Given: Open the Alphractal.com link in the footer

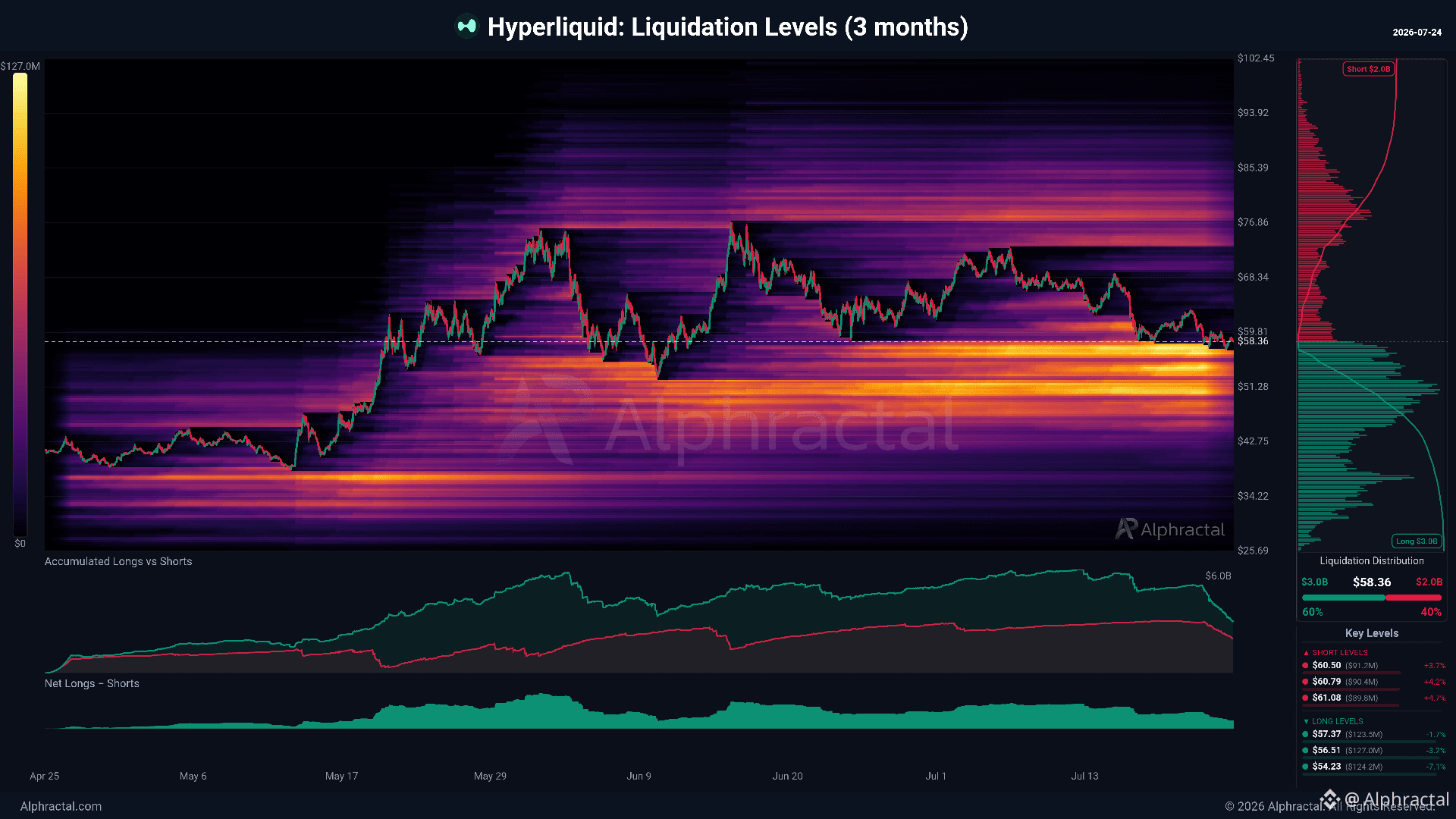Looking at the screenshot, I should pos(61,806).
